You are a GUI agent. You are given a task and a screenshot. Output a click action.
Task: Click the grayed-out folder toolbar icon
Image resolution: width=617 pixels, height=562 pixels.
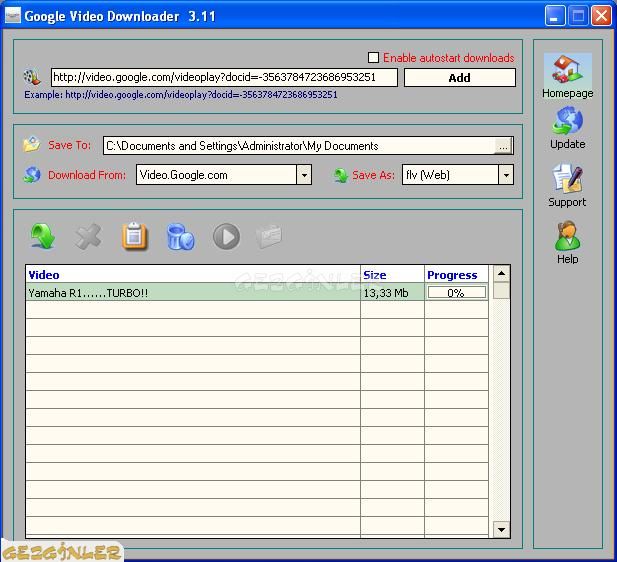pyautogui.click(x=270, y=236)
